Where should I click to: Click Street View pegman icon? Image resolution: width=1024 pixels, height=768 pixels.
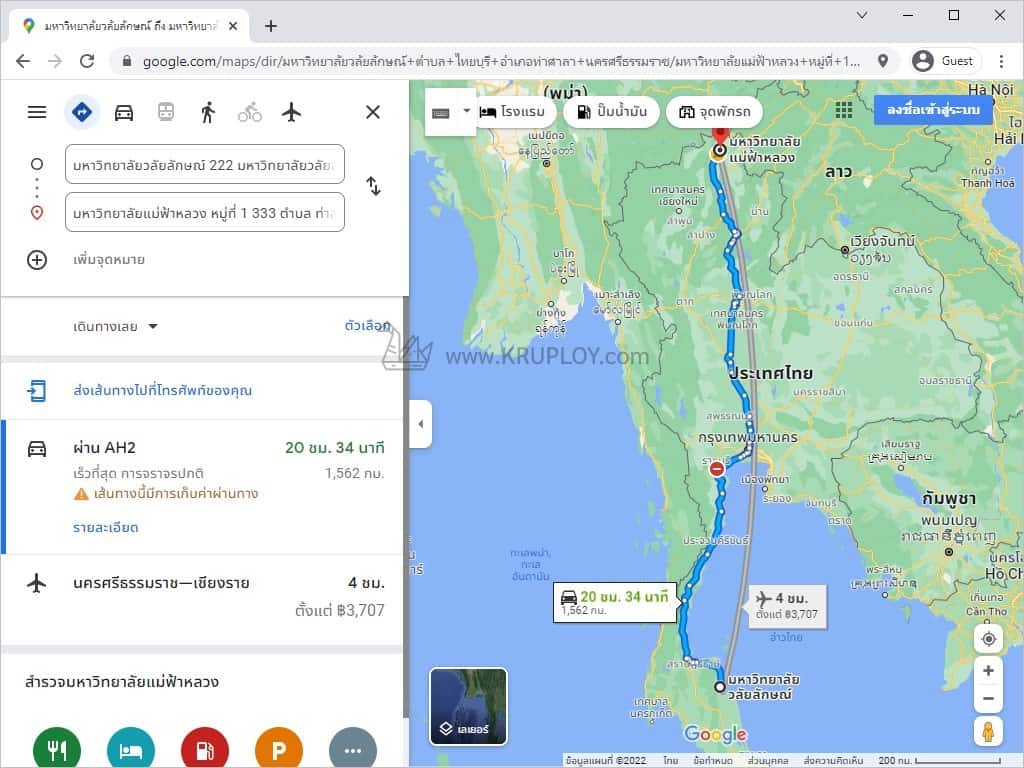[x=988, y=731]
